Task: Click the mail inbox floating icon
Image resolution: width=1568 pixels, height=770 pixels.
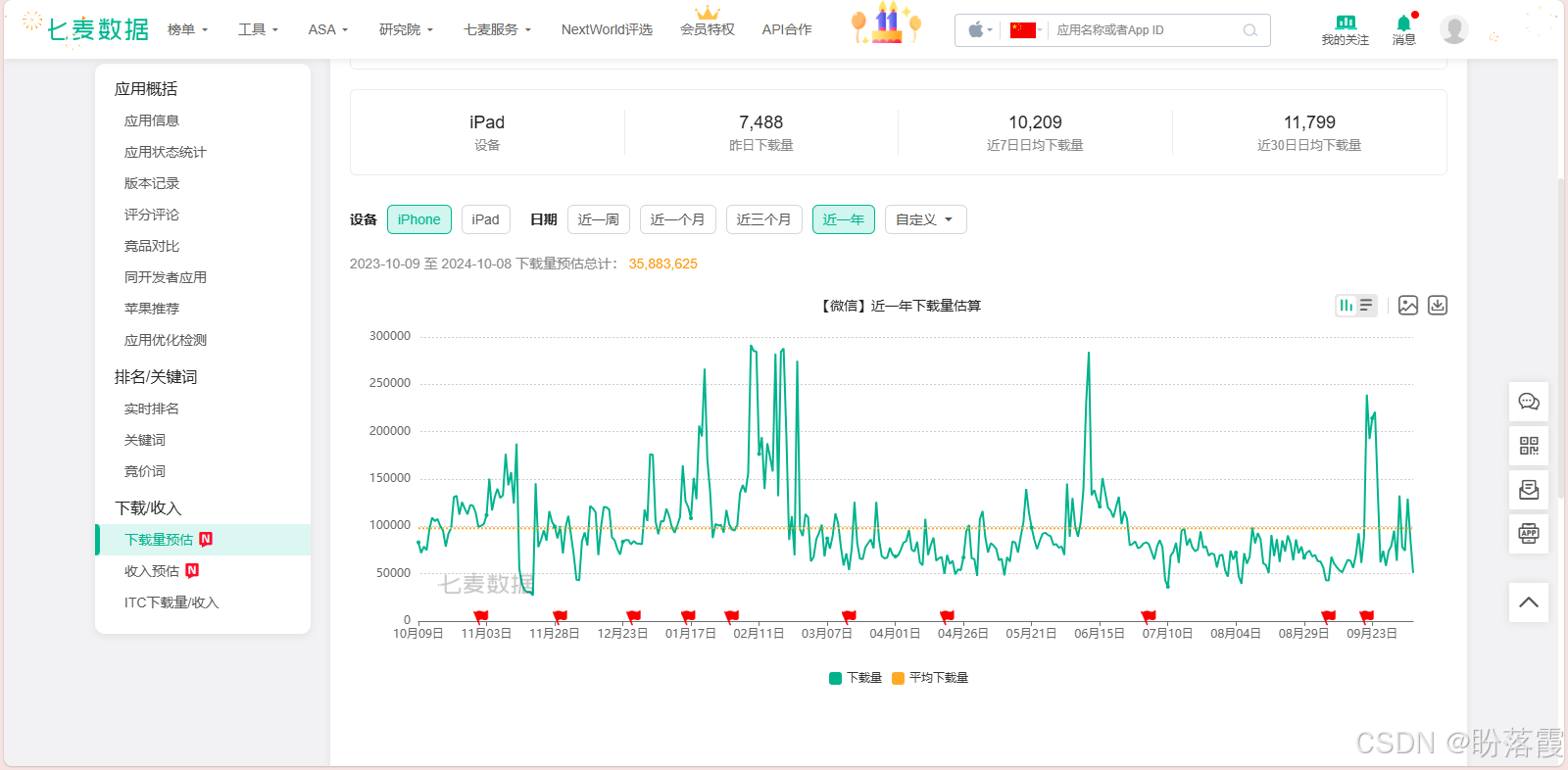Action: tap(1529, 490)
